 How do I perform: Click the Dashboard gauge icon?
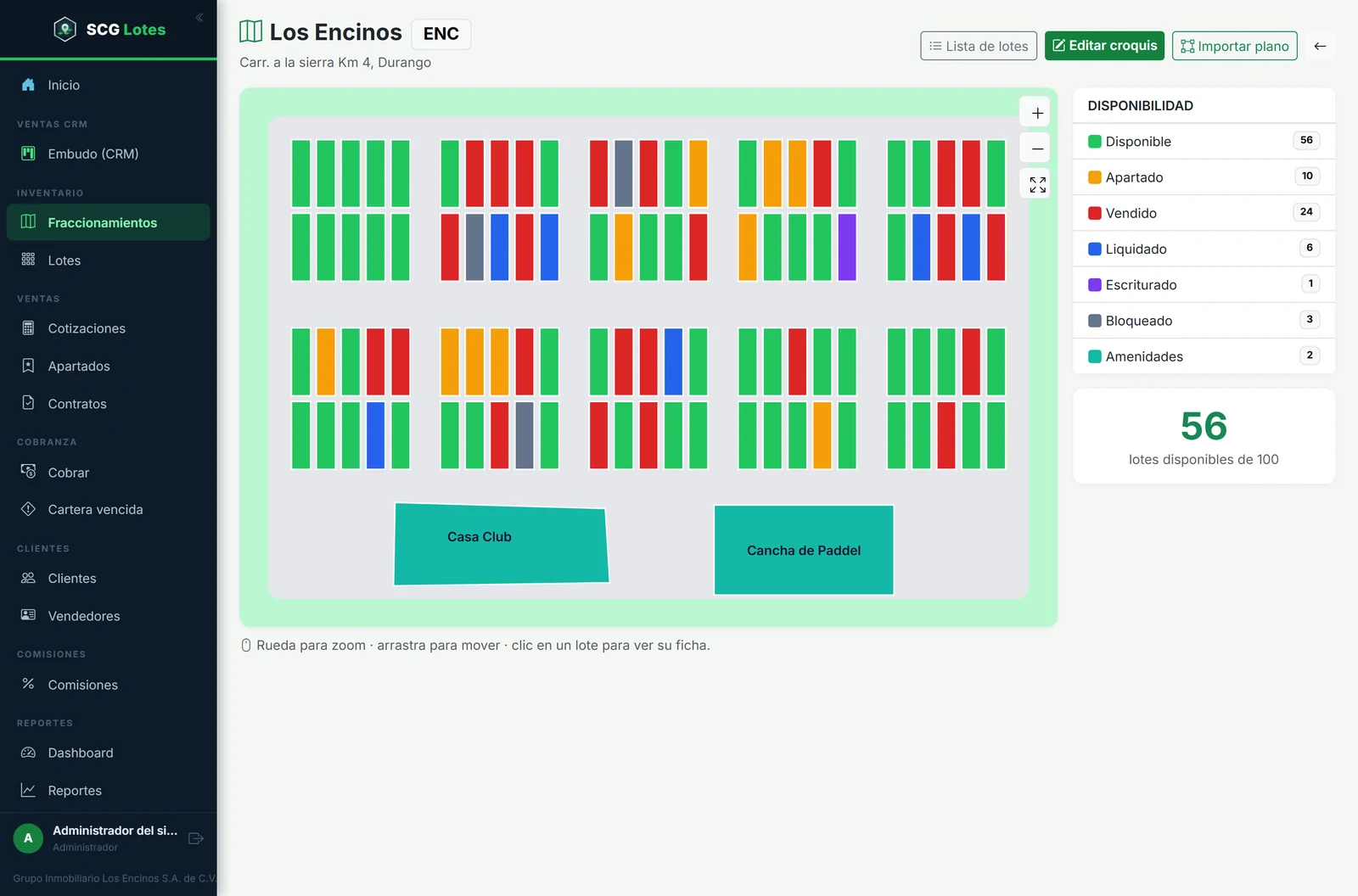pos(28,753)
